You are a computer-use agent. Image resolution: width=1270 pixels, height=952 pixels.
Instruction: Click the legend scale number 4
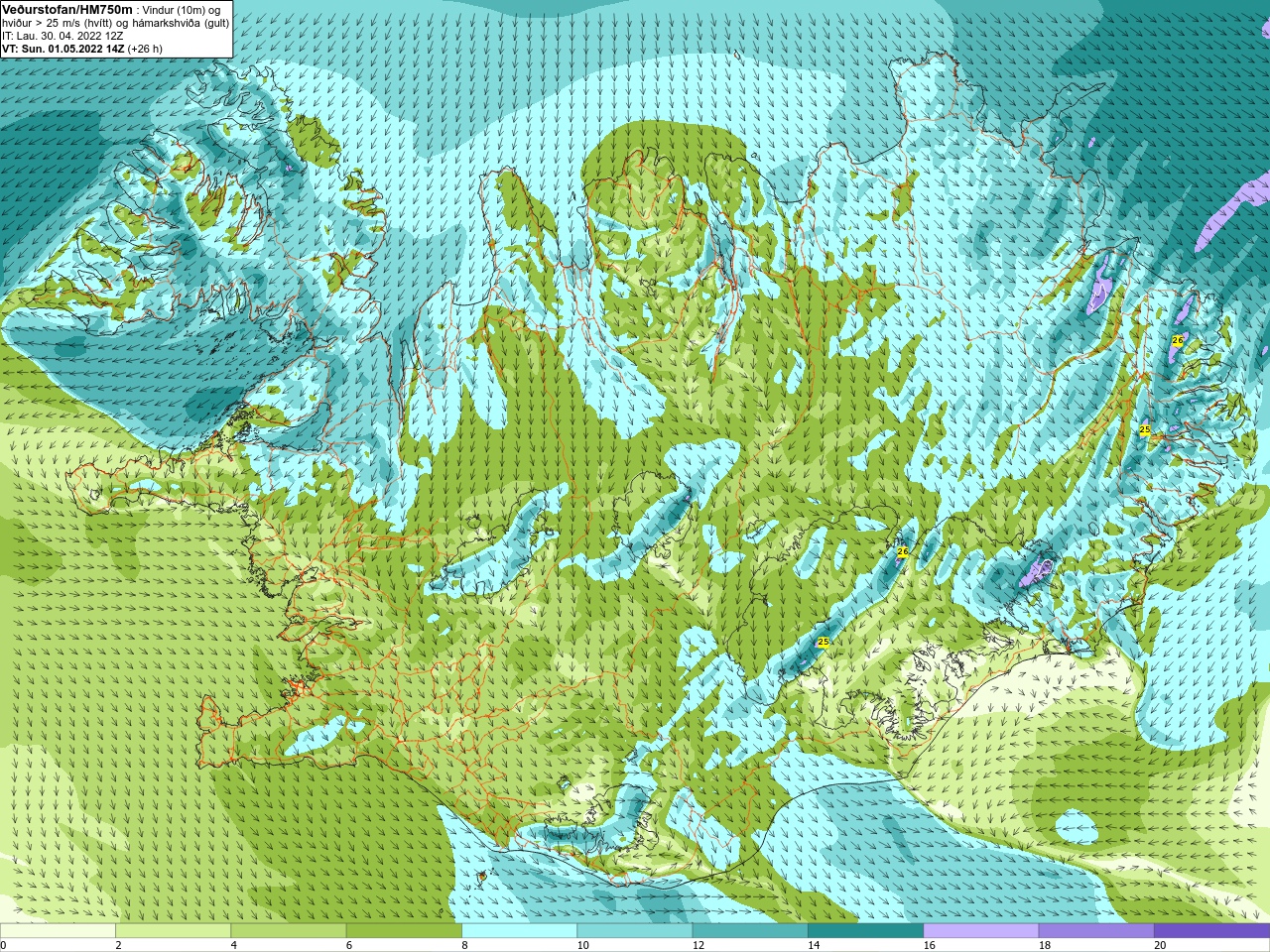point(233,945)
